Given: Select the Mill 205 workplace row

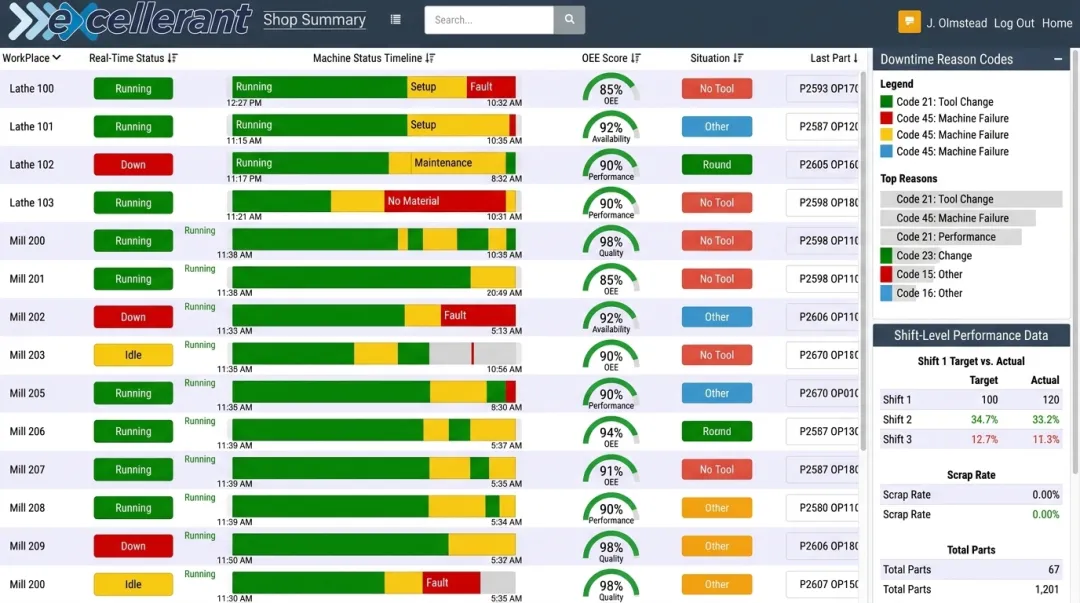Looking at the screenshot, I should [x=430, y=394].
